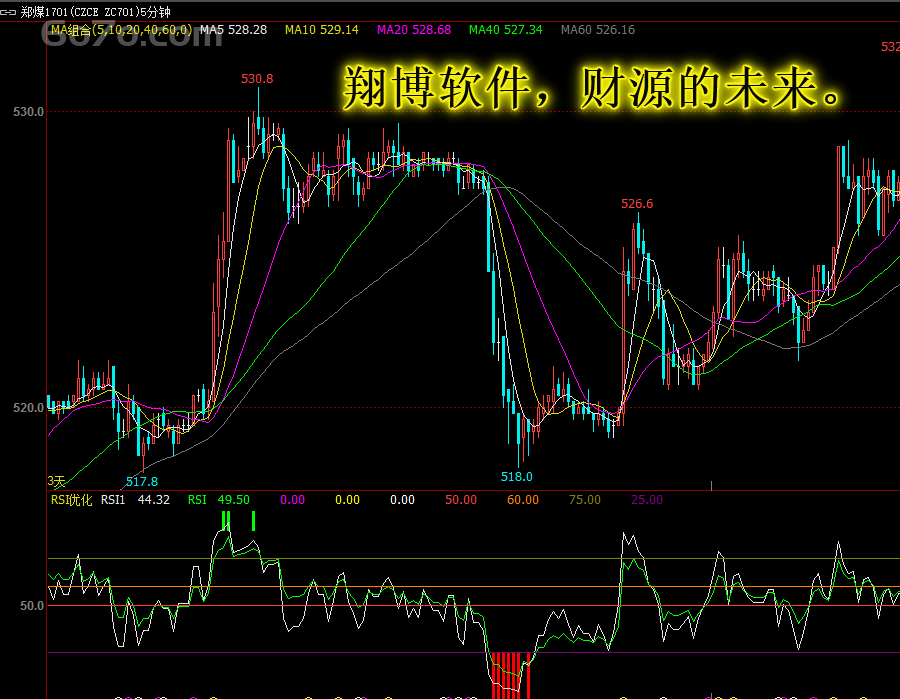This screenshot has width=900, height=699.
Task: Click the magenta 0.00 value in RSI header
Action: click(x=292, y=500)
